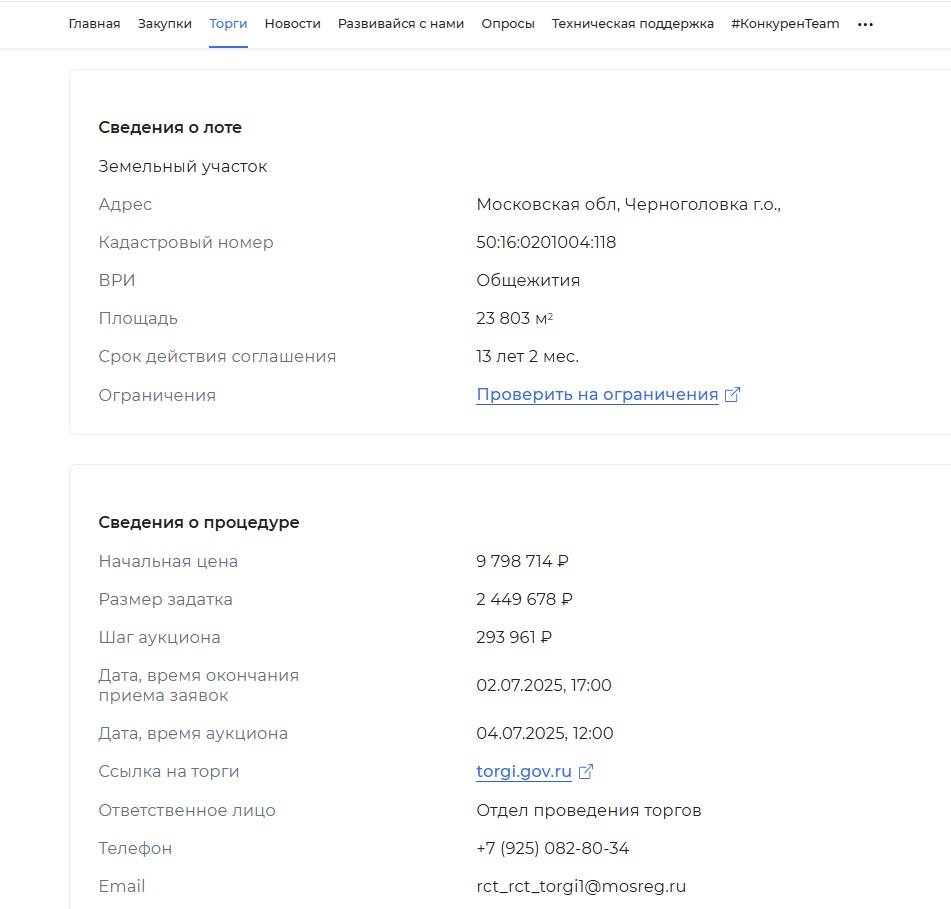Click external-link icon beside Проверить на ограничения
Image resolution: width=951 pixels, height=909 pixels.
[x=732, y=395]
